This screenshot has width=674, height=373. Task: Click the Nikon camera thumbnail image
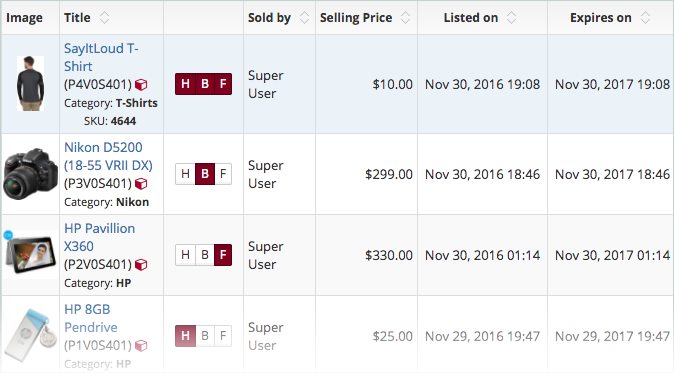point(30,174)
